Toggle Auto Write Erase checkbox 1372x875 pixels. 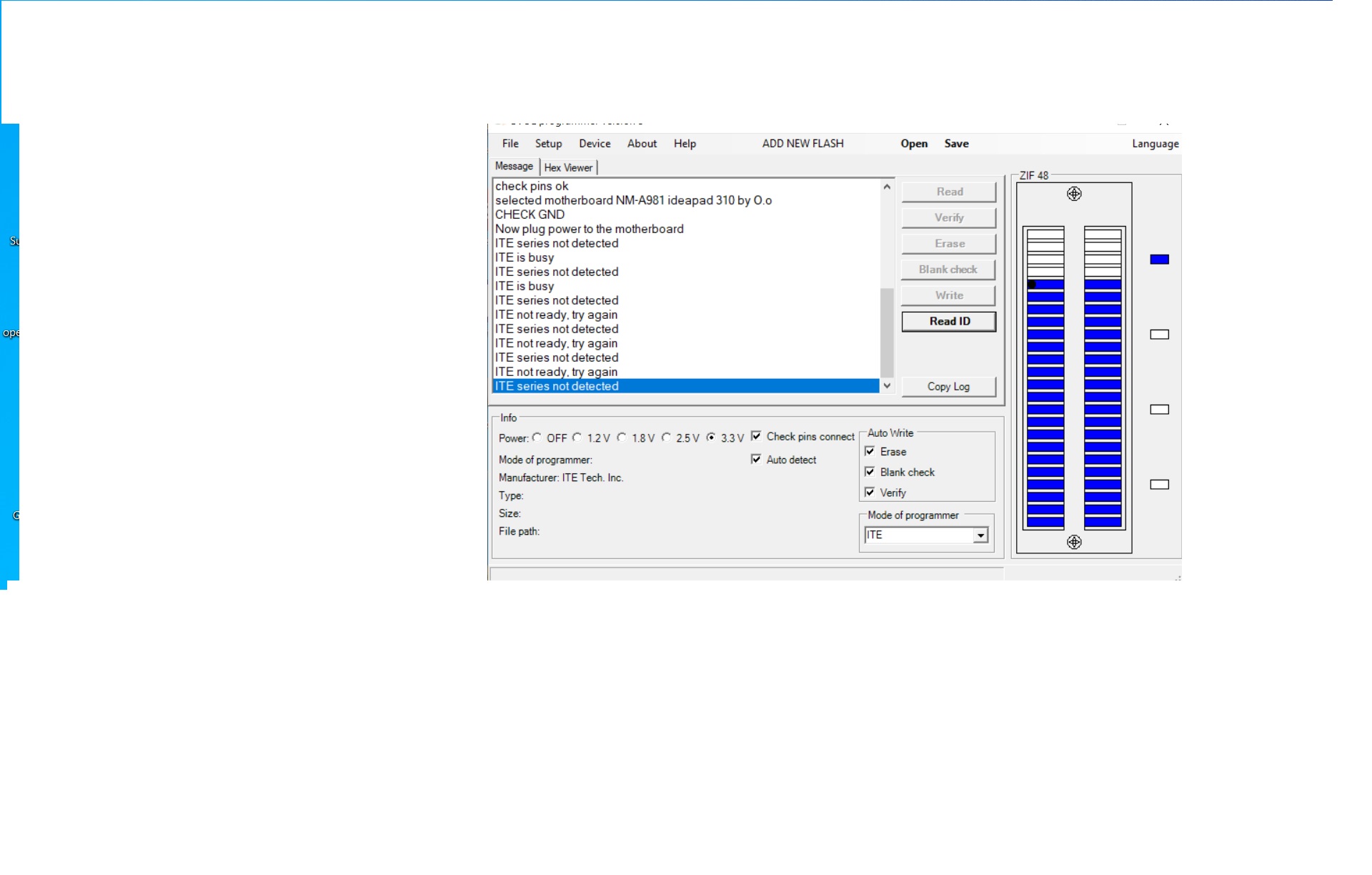pos(870,451)
